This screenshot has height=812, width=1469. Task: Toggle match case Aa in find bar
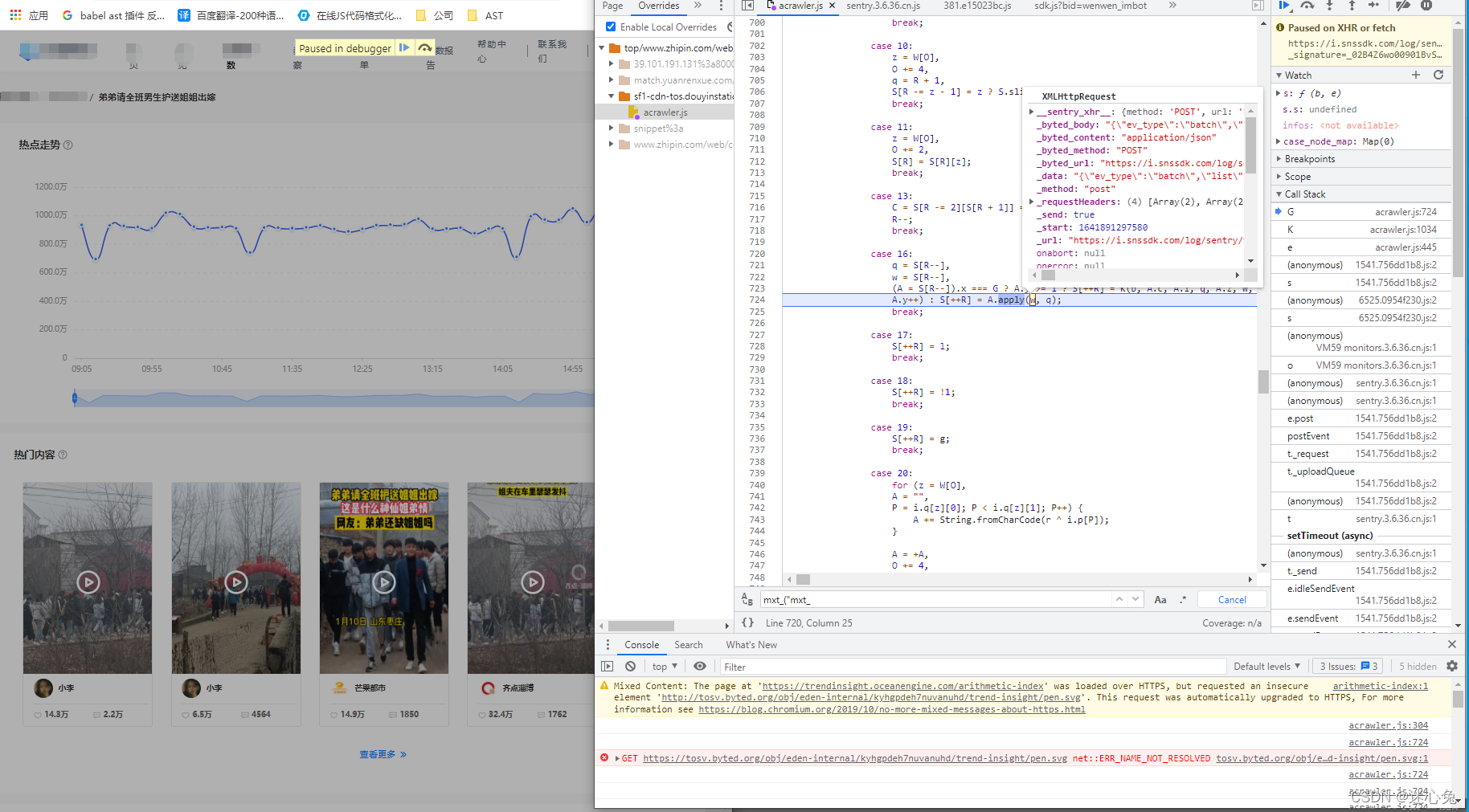tap(1160, 600)
